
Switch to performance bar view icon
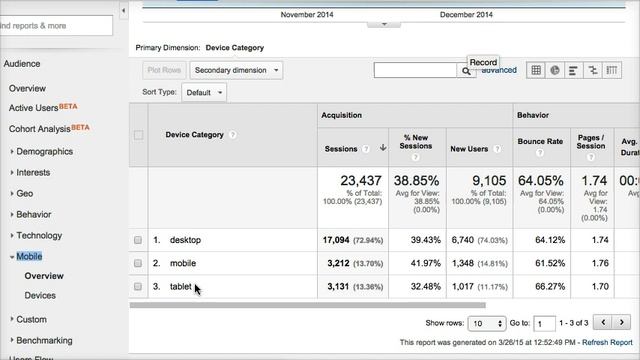click(x=573, y=70)
